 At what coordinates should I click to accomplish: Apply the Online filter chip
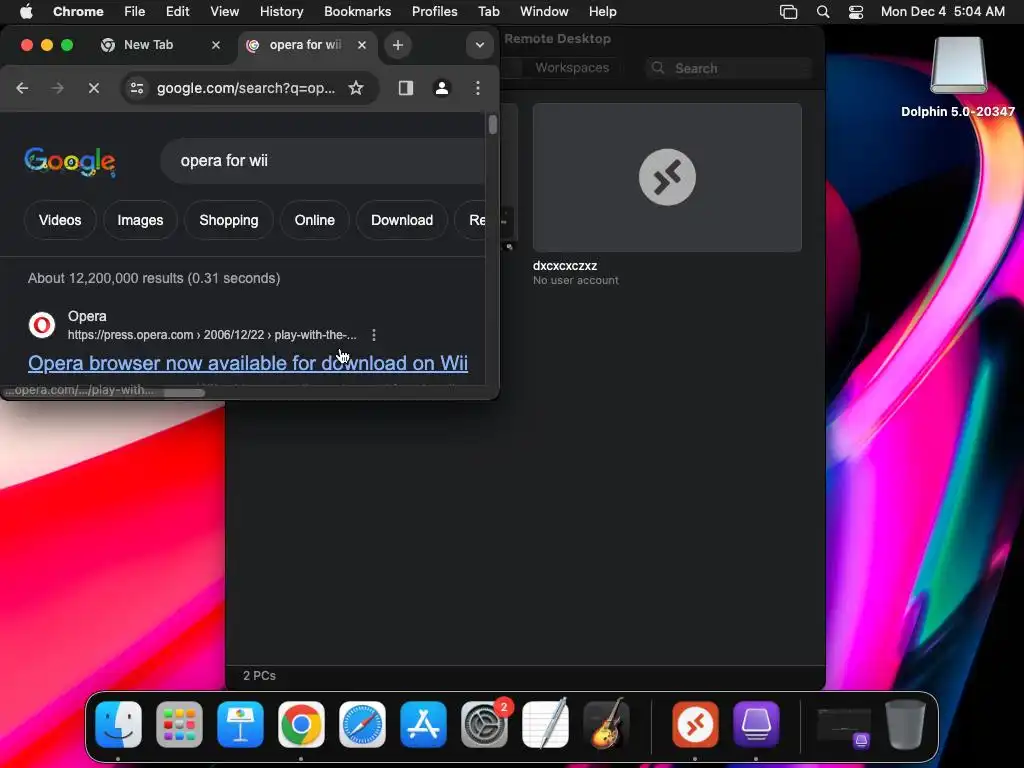point(315,220)
